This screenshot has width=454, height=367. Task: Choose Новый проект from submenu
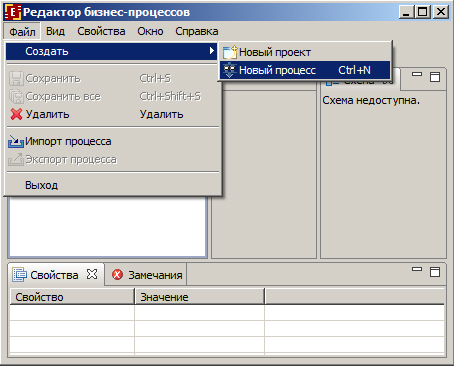click(x=305, y=52)
